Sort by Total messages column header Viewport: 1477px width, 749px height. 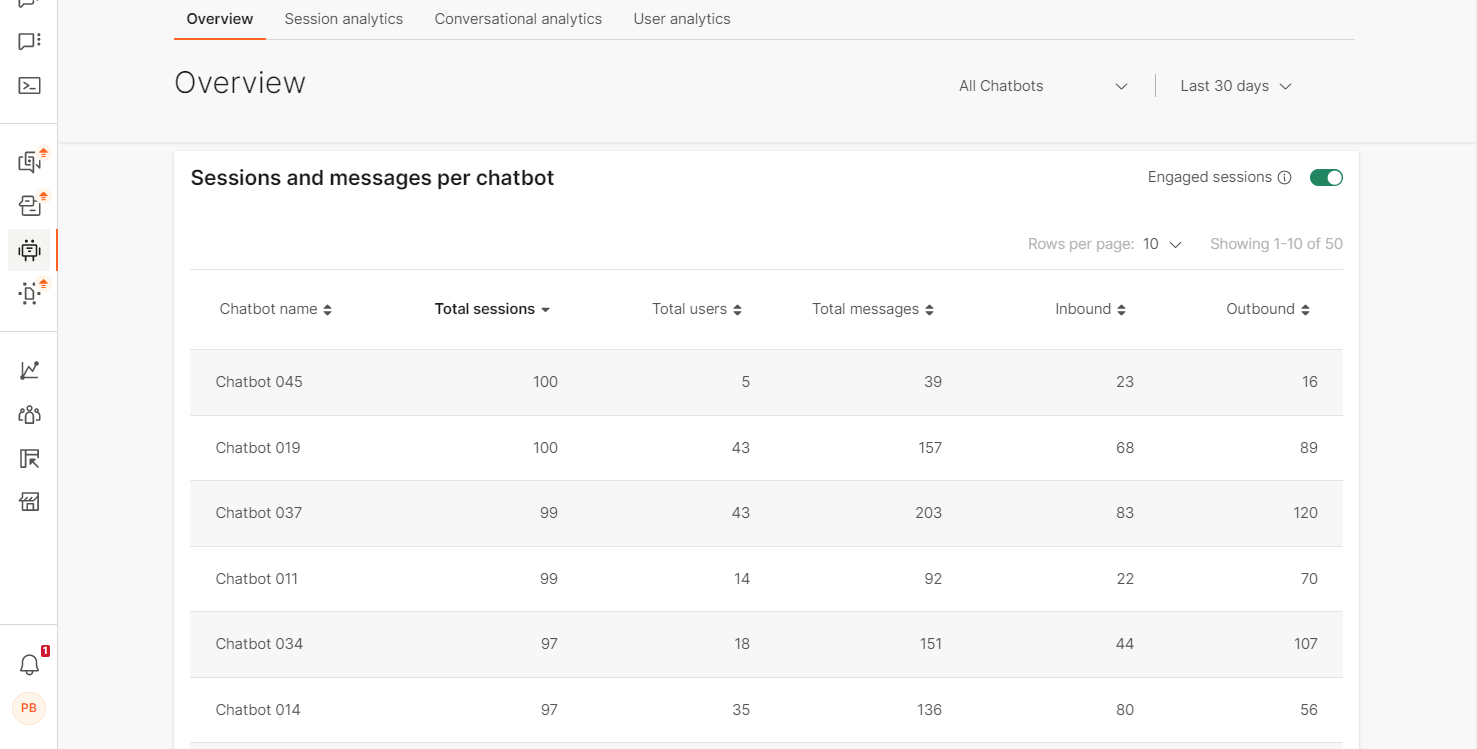[872, 310]
